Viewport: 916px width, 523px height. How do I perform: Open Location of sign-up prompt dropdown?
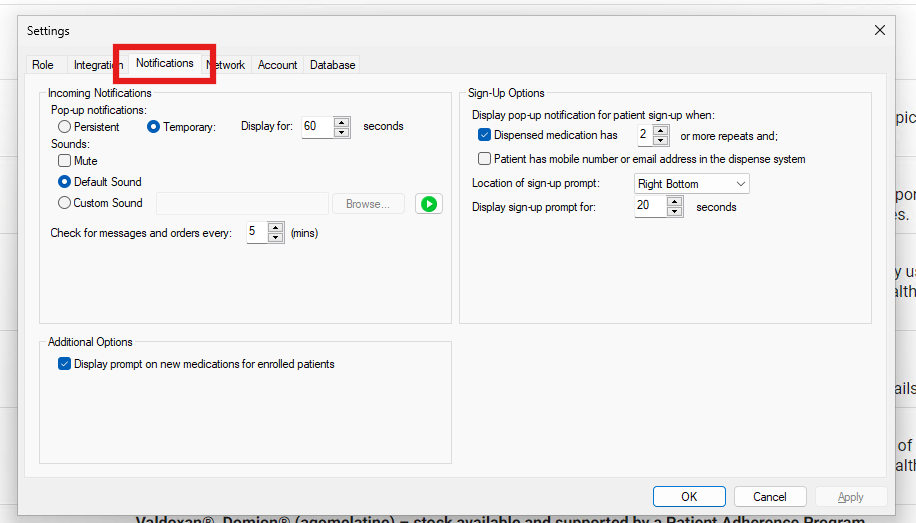tap(692, 184)
